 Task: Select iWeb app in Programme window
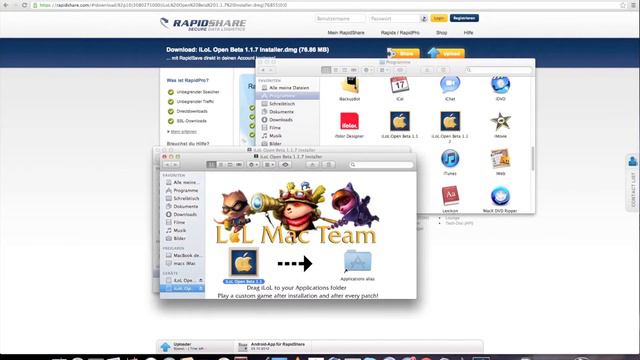[x=500, y=159]
